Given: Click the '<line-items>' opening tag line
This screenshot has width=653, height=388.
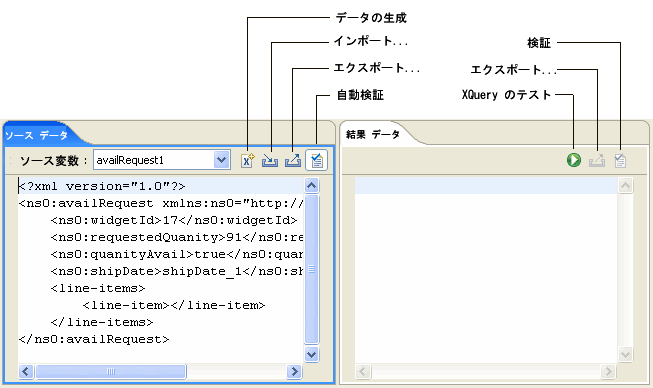Looking at the screenshot, I should tap(98, 288).
